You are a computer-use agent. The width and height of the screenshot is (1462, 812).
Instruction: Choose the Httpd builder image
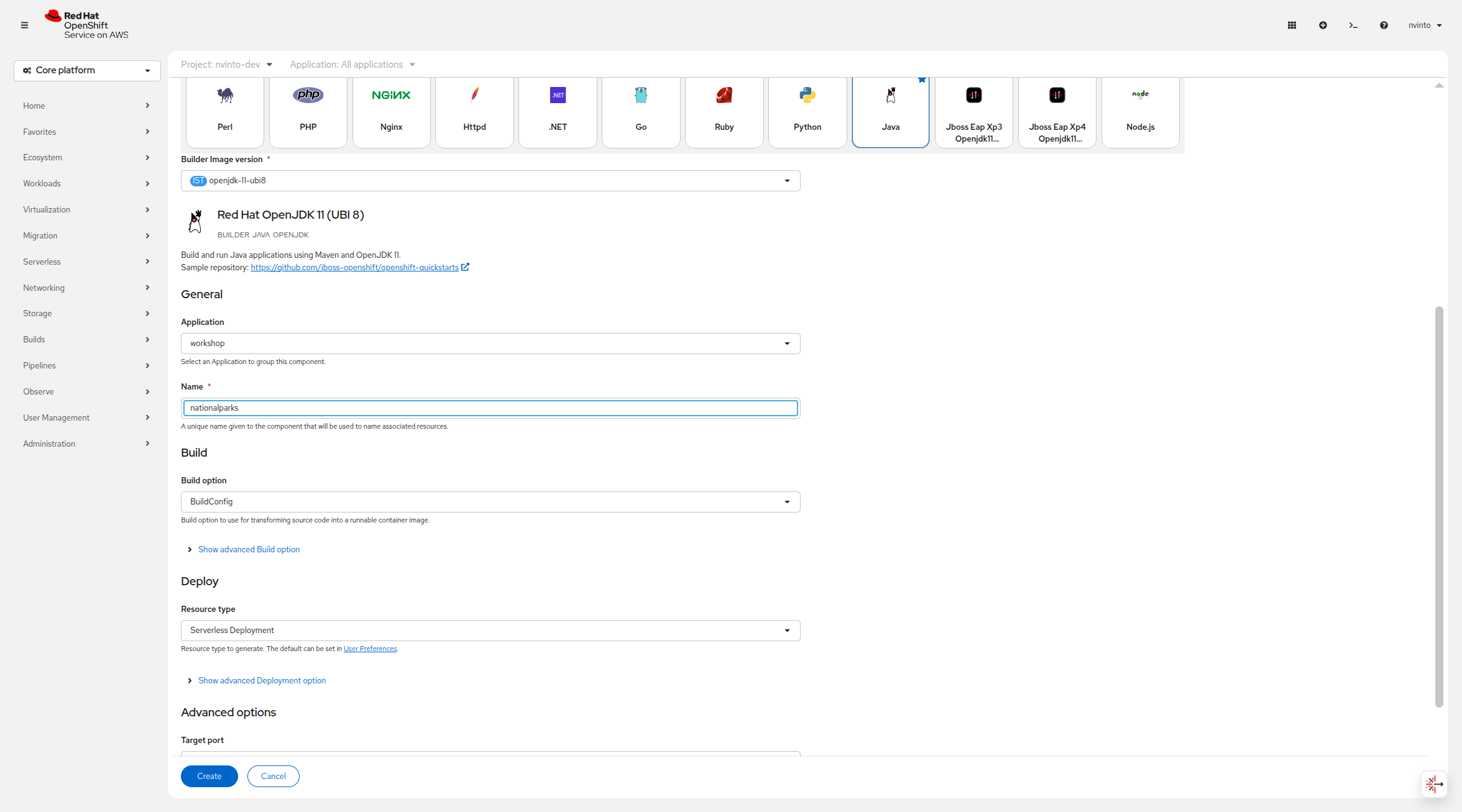pos(475,112)
